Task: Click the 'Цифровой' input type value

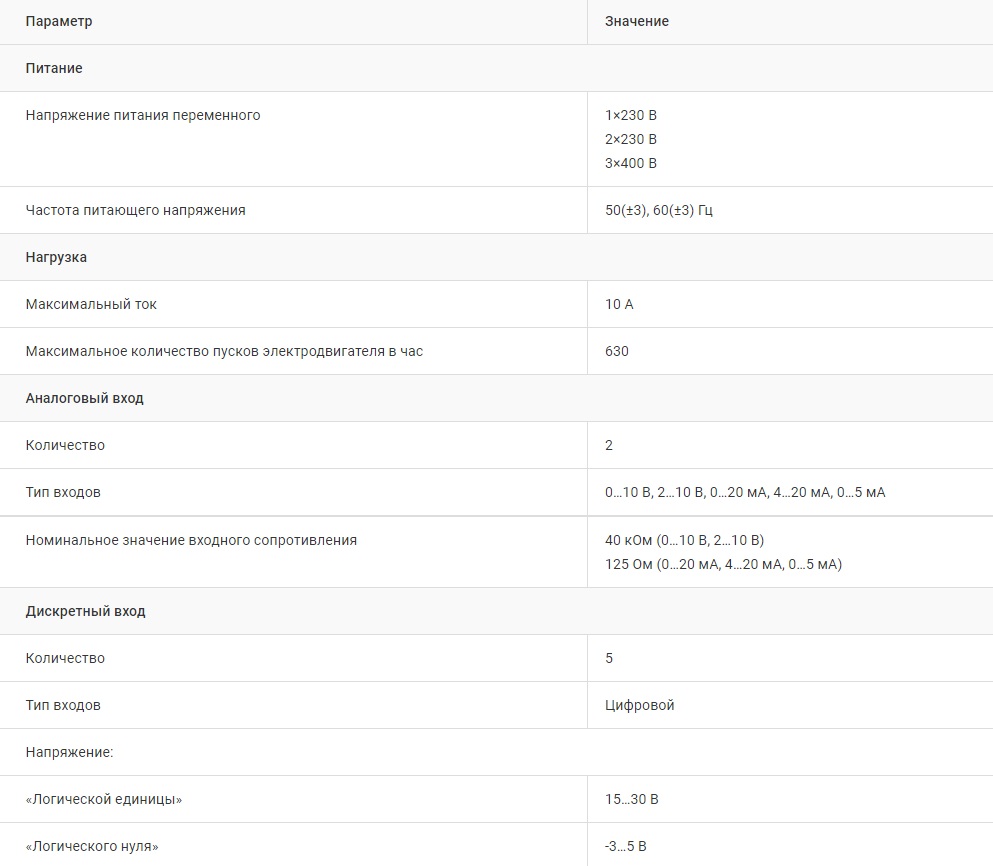Action: 640,705
